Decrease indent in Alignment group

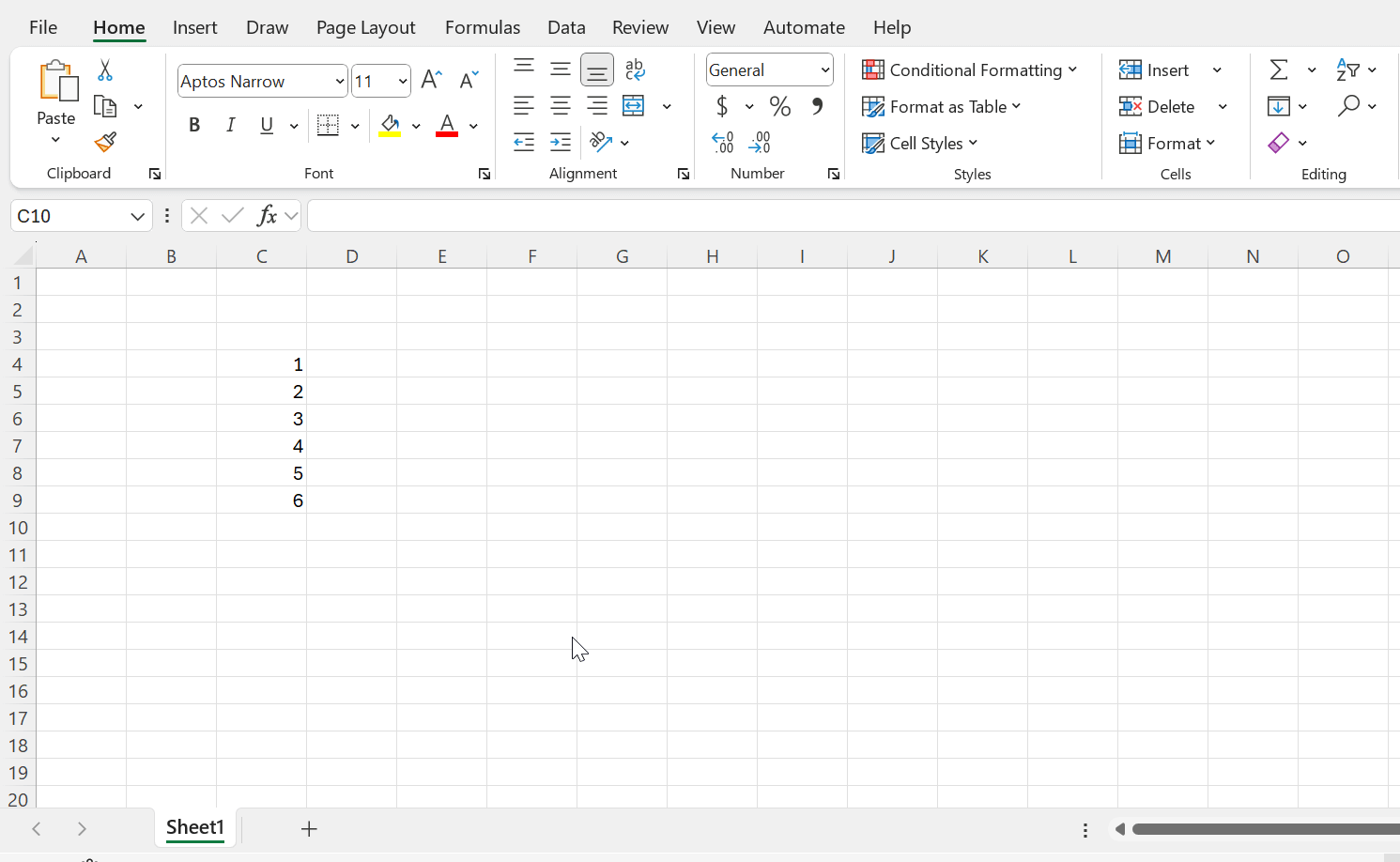524,143
